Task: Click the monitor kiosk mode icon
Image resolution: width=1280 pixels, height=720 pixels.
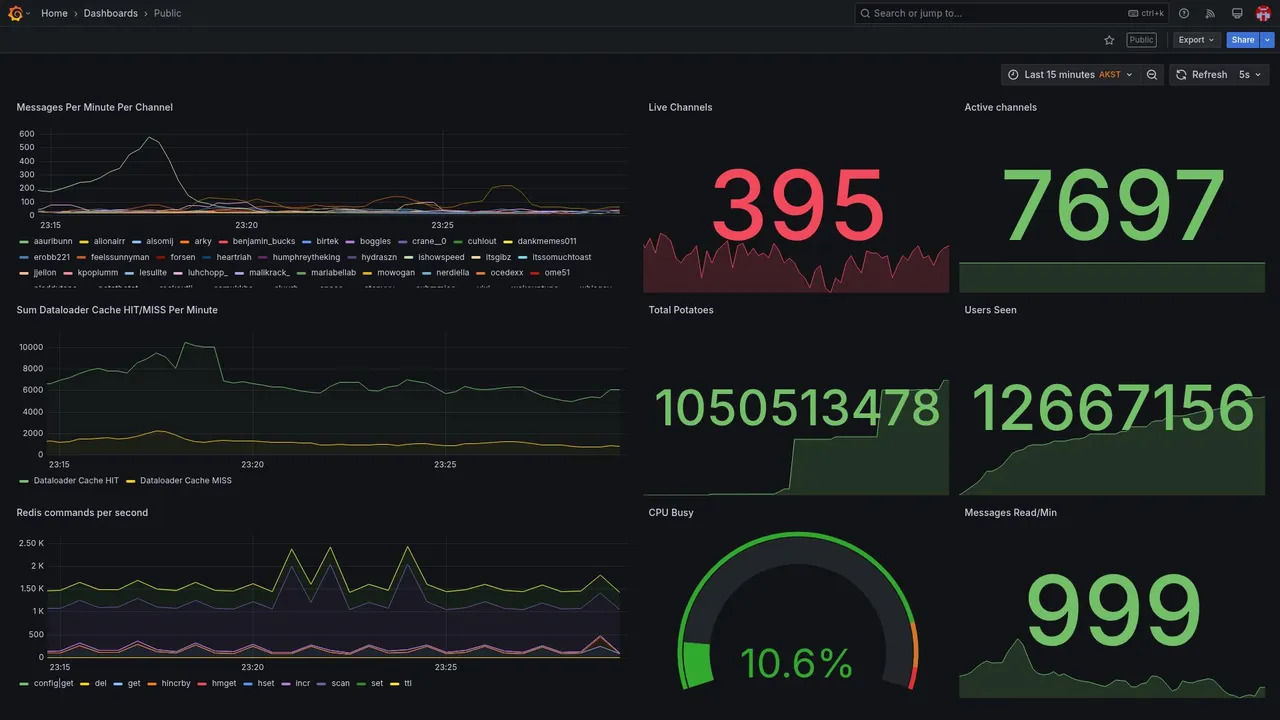Action: coord(1237,13)
